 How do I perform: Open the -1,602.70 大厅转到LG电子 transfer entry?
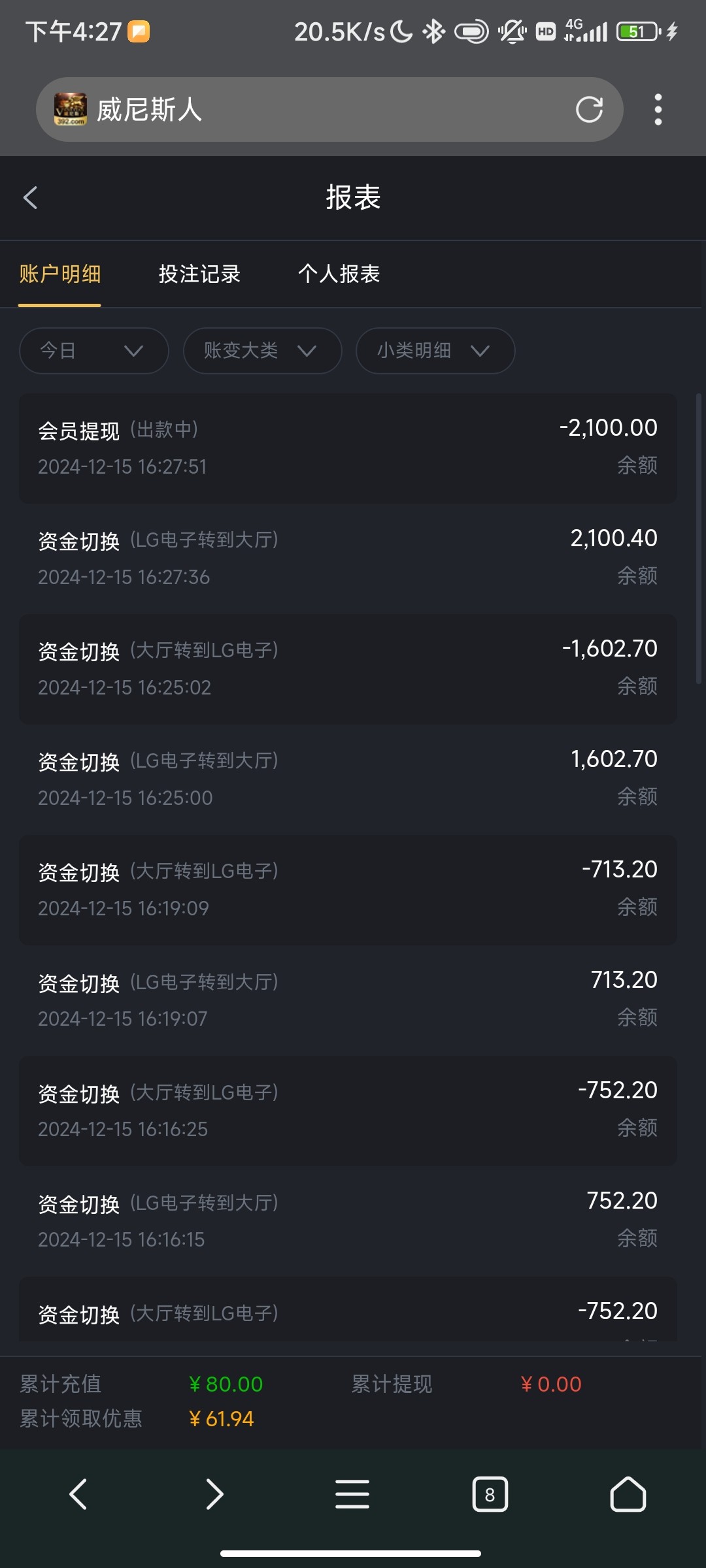[348, 668]
